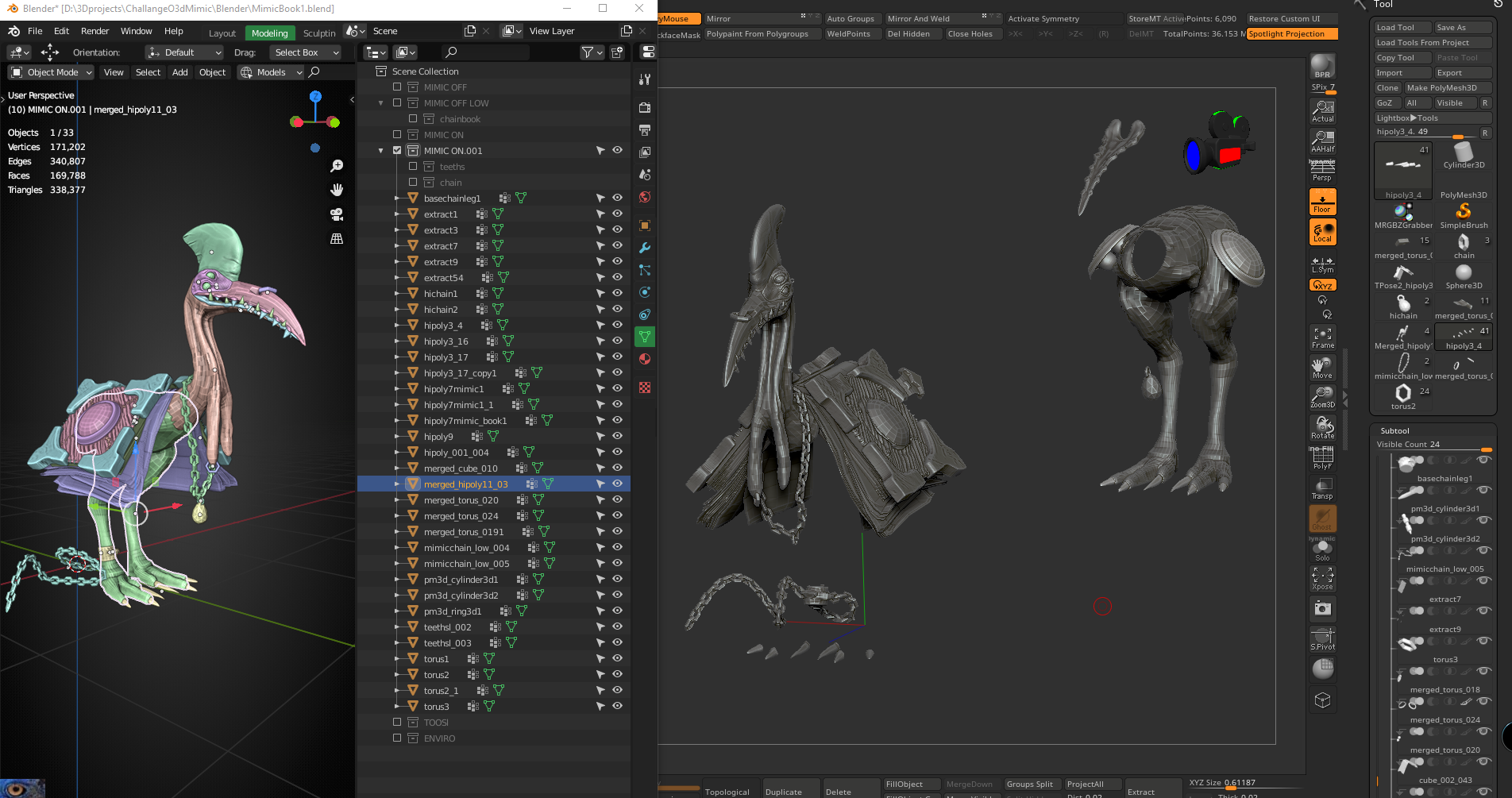Hide the merged_hipoly11_03 object
This screenshot has width=1512, height=798.
[617, 484]
